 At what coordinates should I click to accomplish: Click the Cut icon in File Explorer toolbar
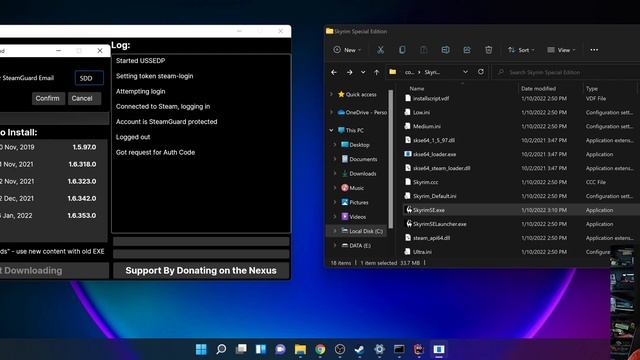point(380,50)
